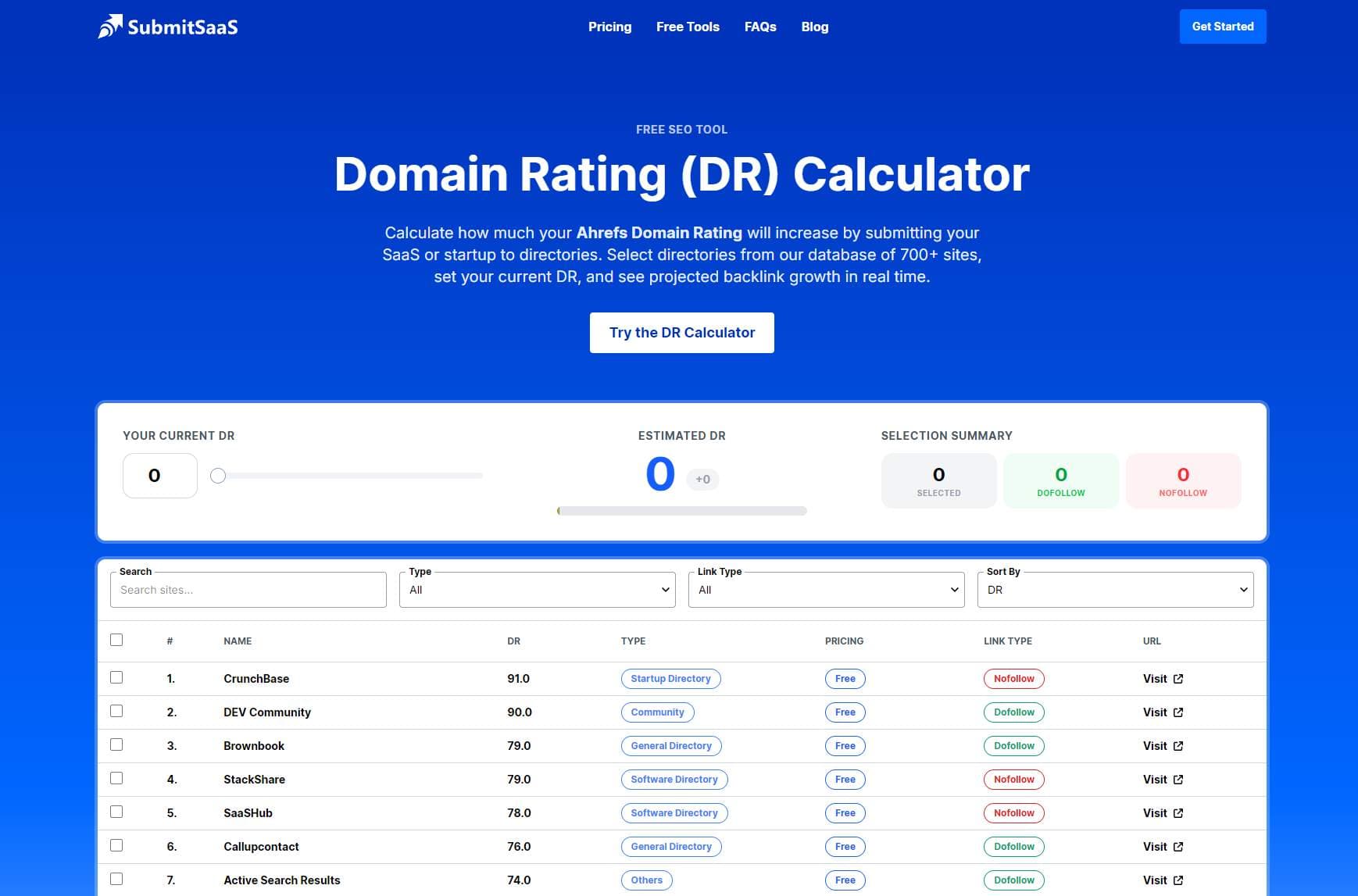Click the Callupcontact external link icon
This screenshot has height=896, width=1358.
[1180, 846]
